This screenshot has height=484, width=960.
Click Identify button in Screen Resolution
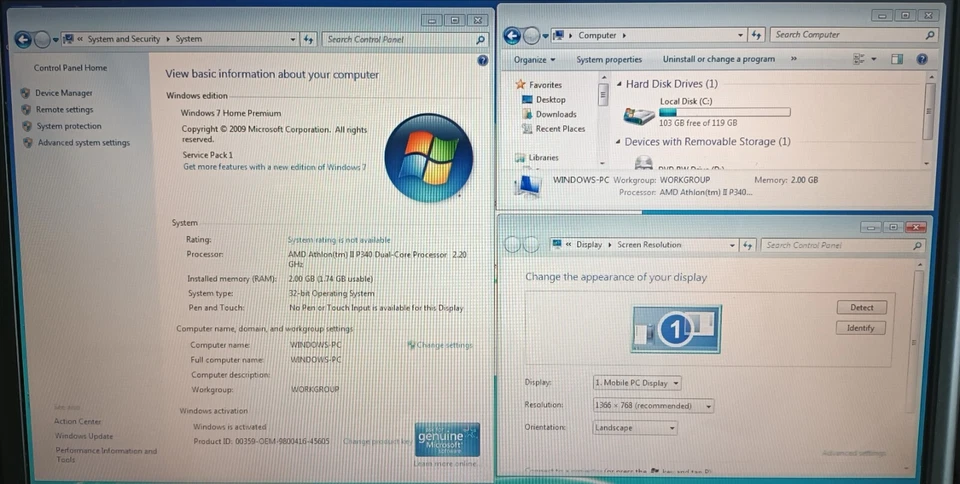click(860, 328)
